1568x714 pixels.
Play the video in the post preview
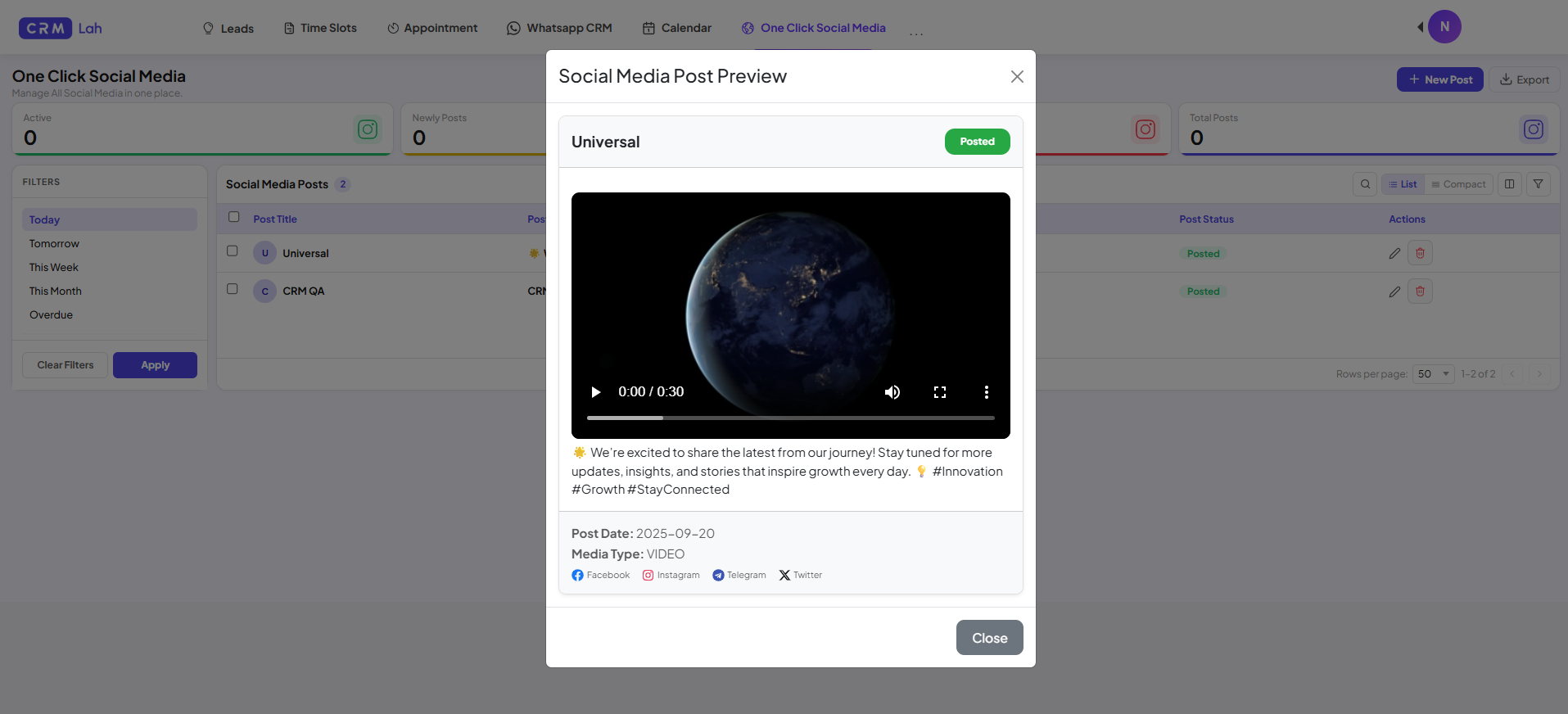596,392
